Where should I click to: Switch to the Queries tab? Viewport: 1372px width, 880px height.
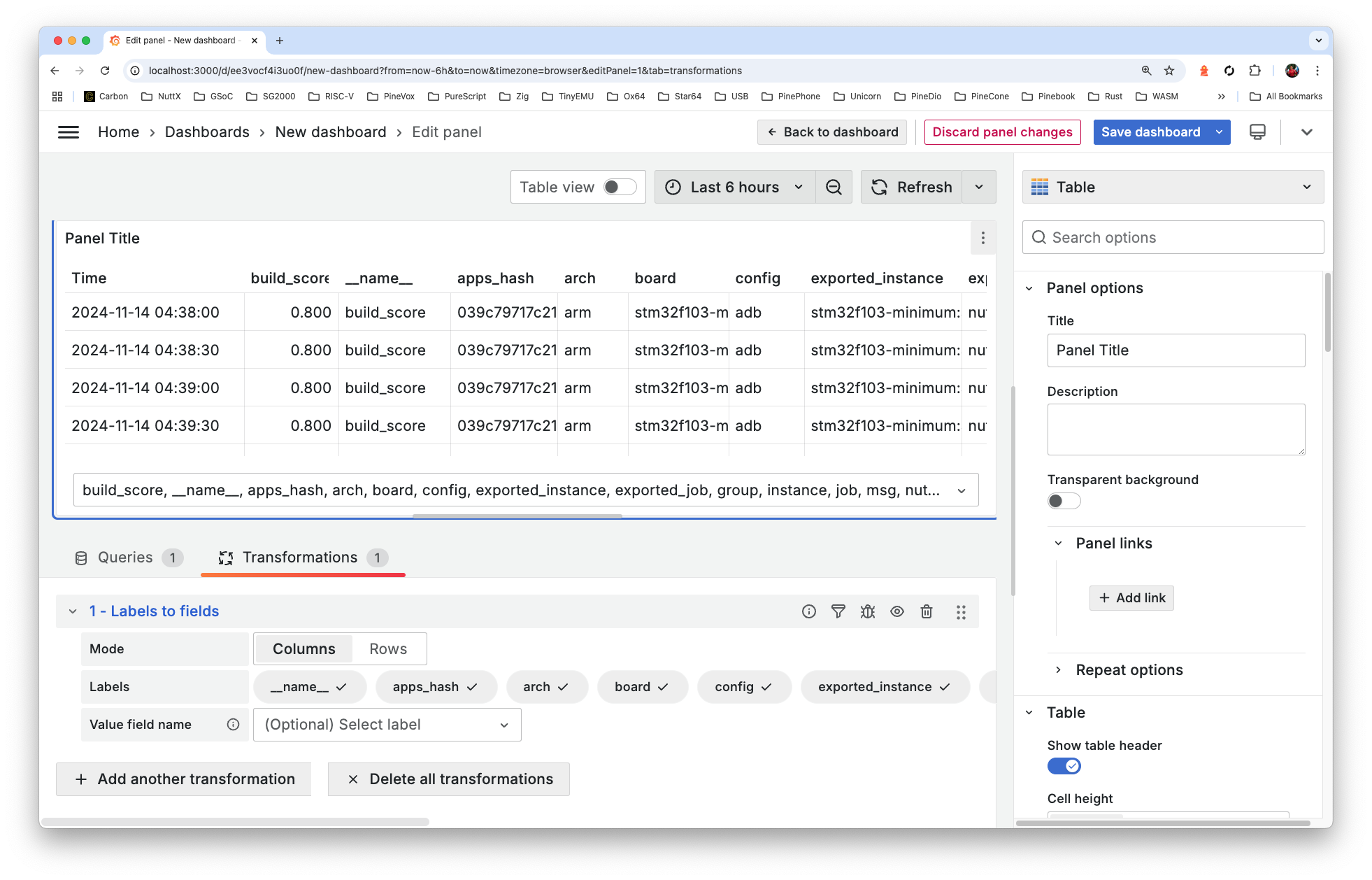coord(129,558)
